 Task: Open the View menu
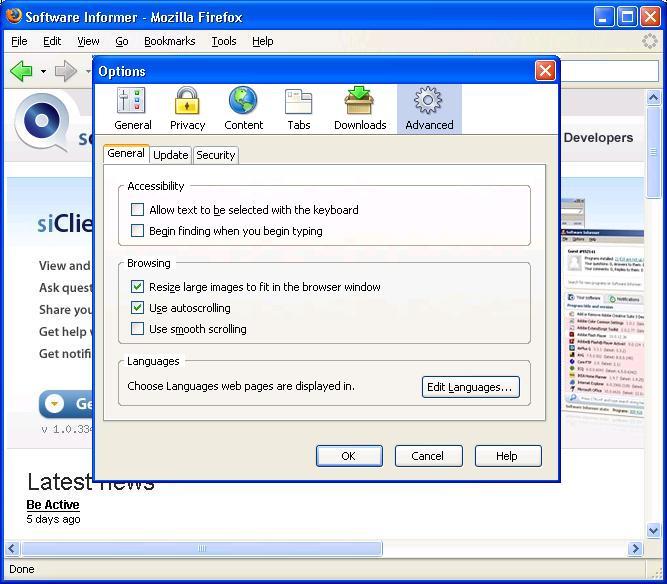[88, 41]
